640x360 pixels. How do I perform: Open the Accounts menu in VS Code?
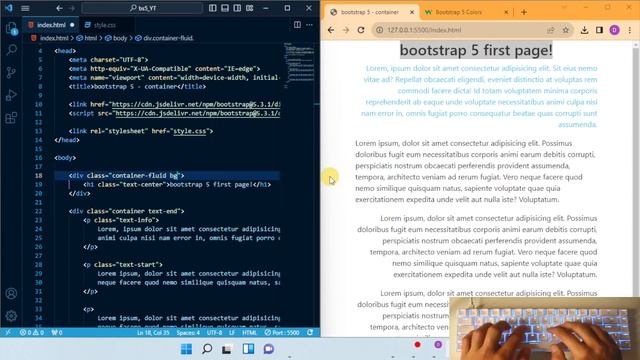[11, 293]
